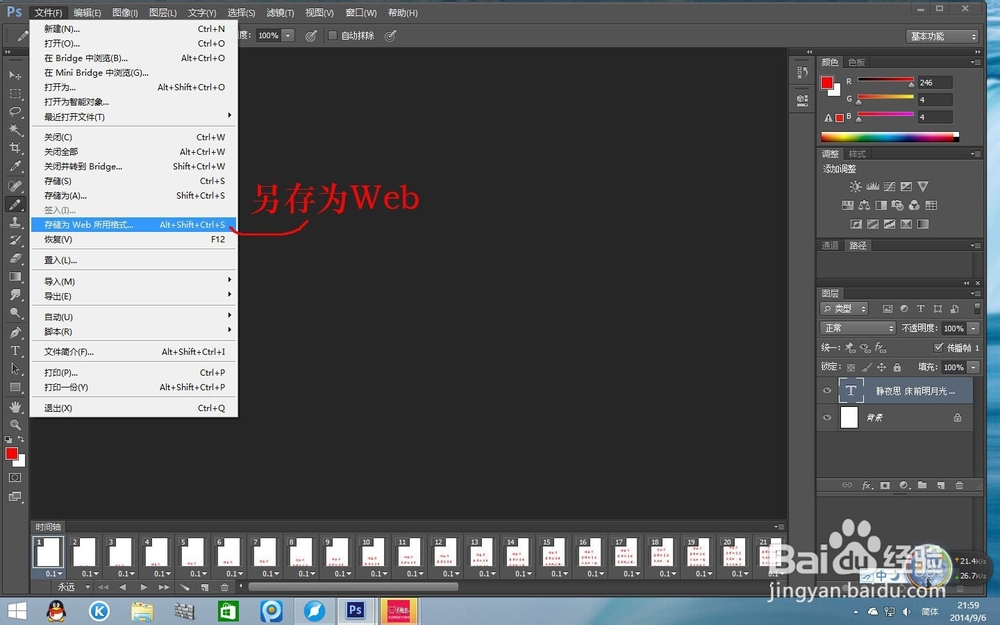Screen dimensions: 1000x625
Task: Switch to the 样式 tab
Action: (x=857, y=154)
